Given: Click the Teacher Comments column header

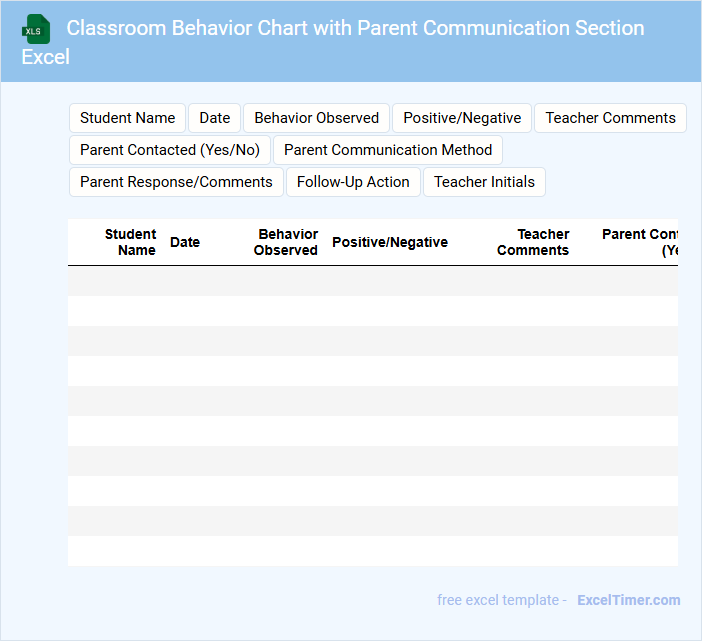Looking at the screenshot, I should pos(533,242).
